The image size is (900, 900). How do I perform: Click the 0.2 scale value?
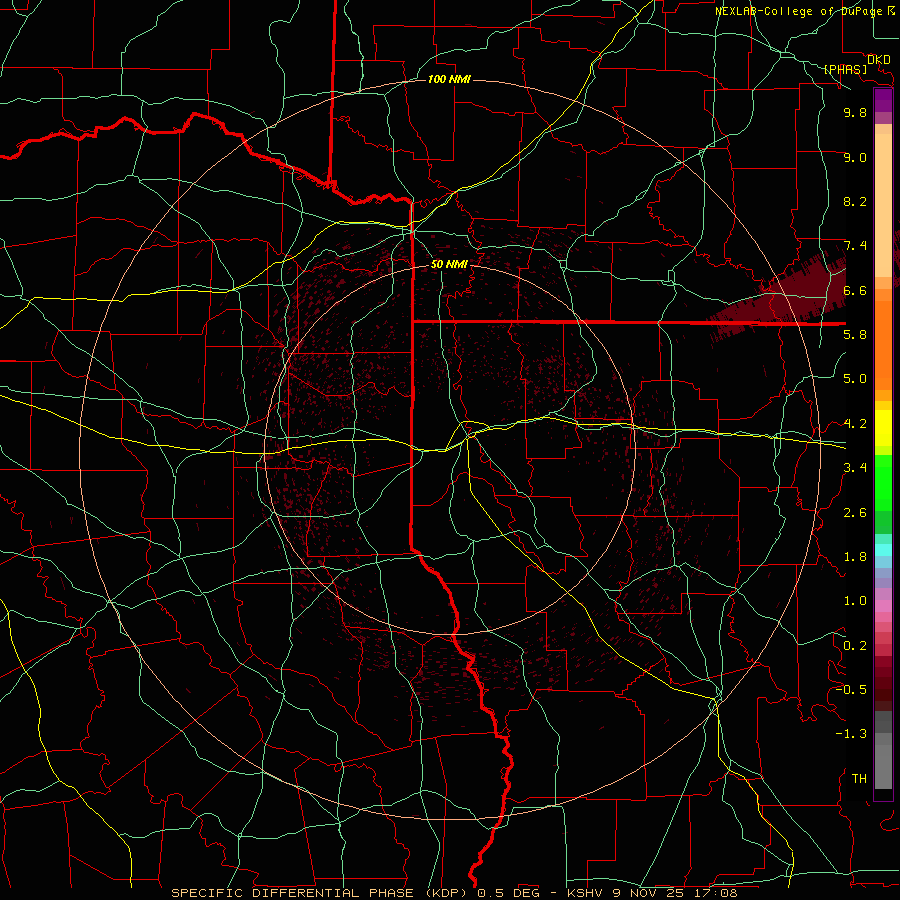pos(855,646)
